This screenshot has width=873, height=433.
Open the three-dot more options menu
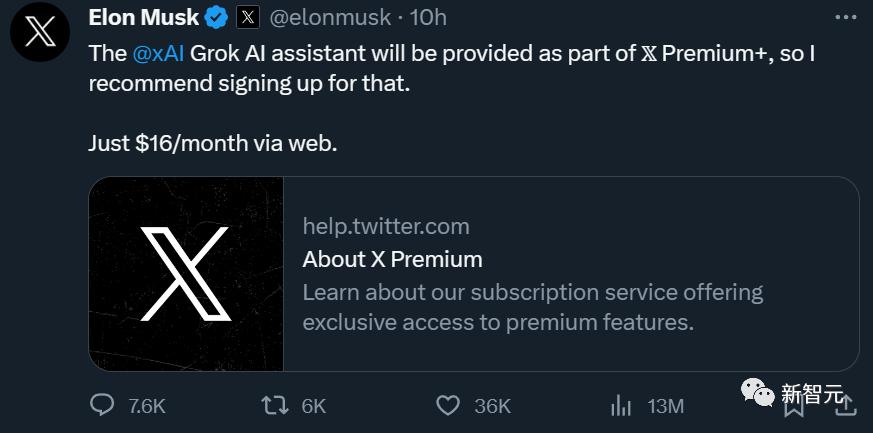[x=845, y=18]
